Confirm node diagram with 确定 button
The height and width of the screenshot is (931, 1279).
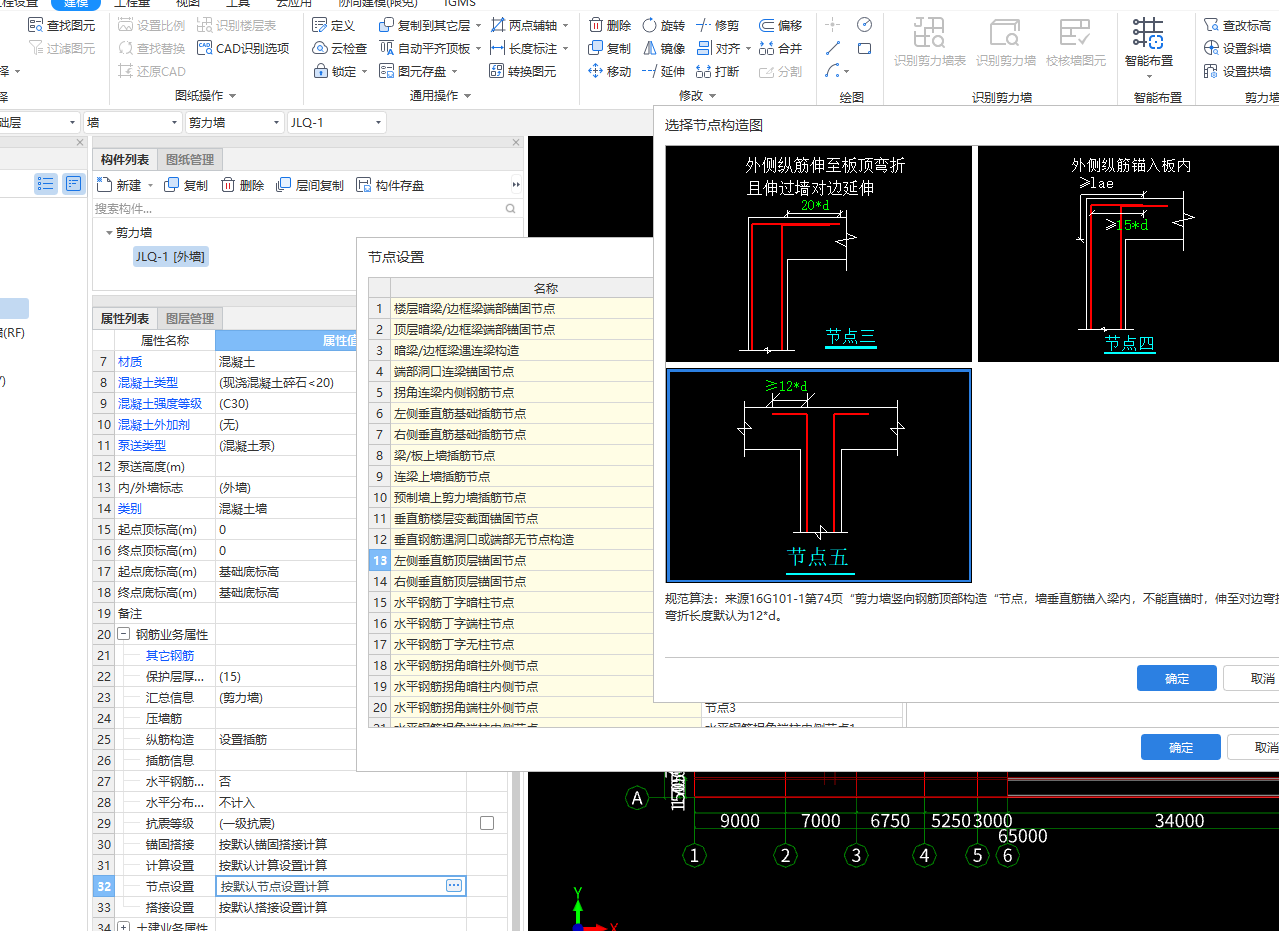click(x=1177, y=678)
